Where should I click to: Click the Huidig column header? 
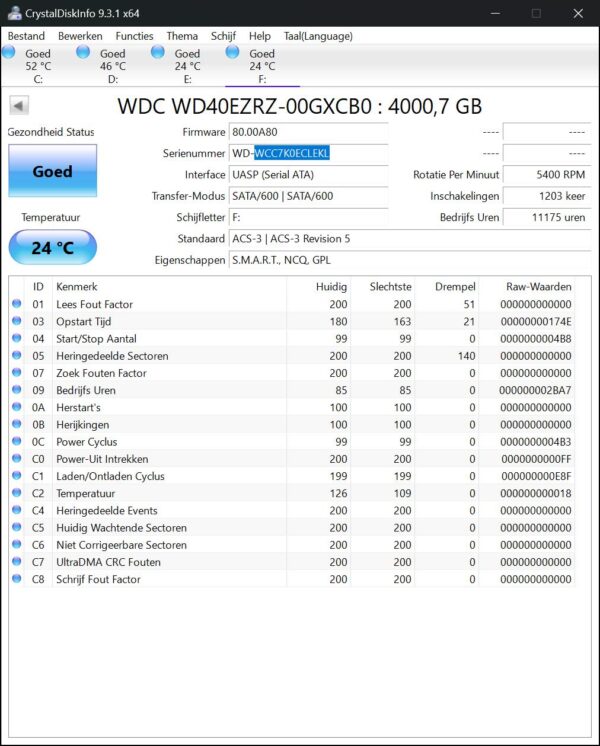pyautogui.click(x=332, y=286)
